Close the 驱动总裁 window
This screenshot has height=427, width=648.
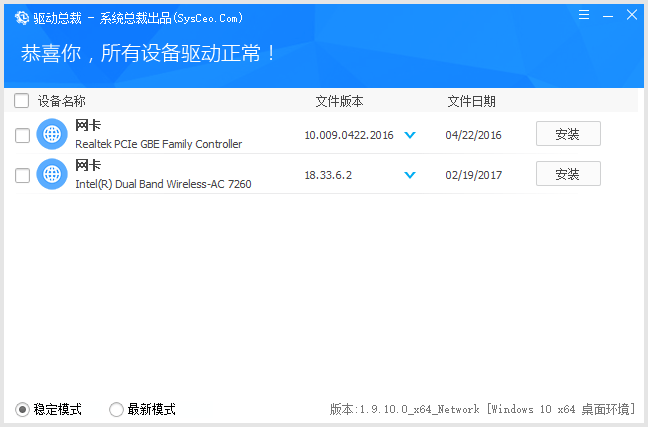pyautogui.click(x=631, y=16)
